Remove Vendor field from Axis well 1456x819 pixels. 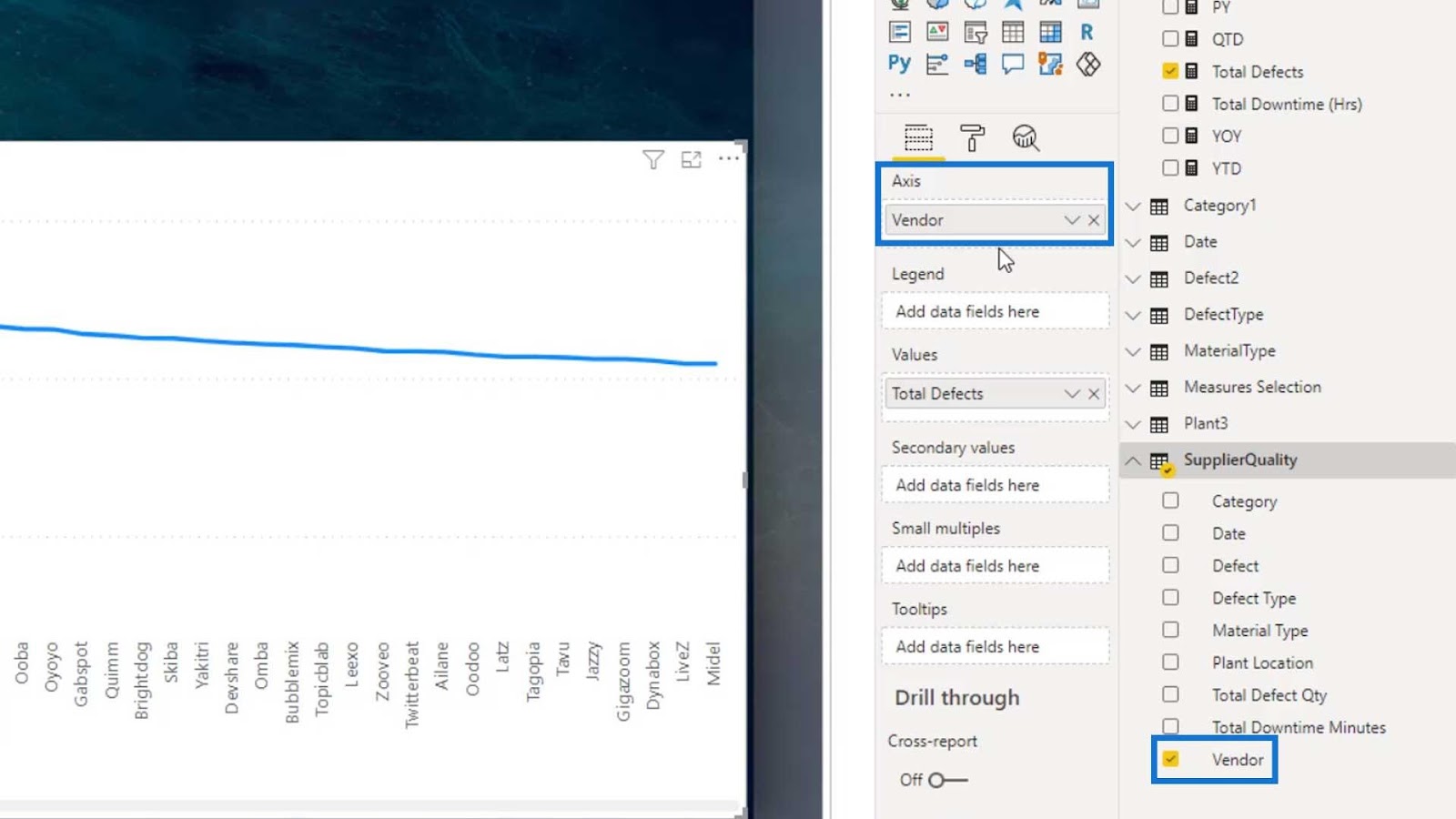(x=1094, y=220)
